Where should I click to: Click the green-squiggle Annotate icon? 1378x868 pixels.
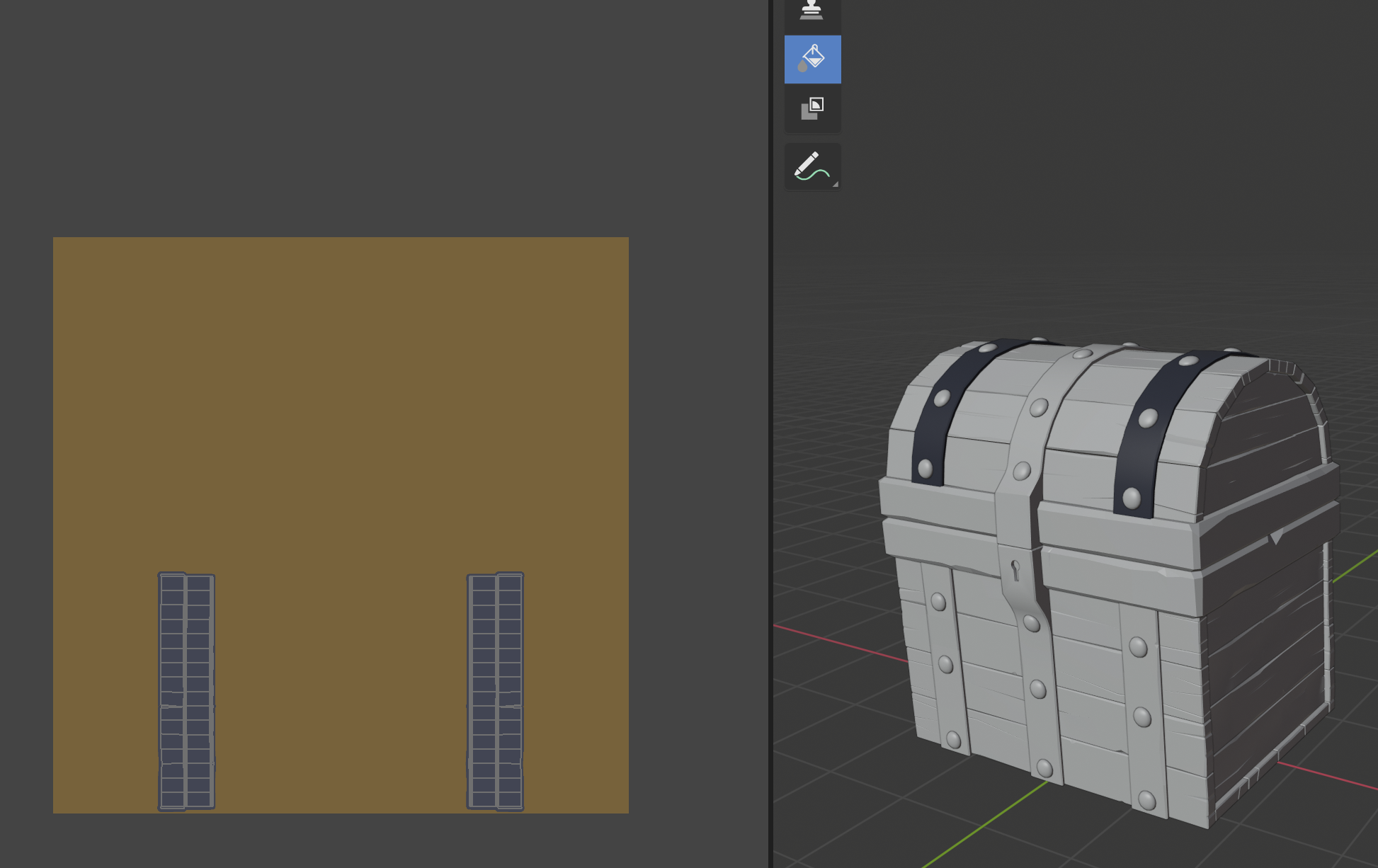(x=812, y=166)
